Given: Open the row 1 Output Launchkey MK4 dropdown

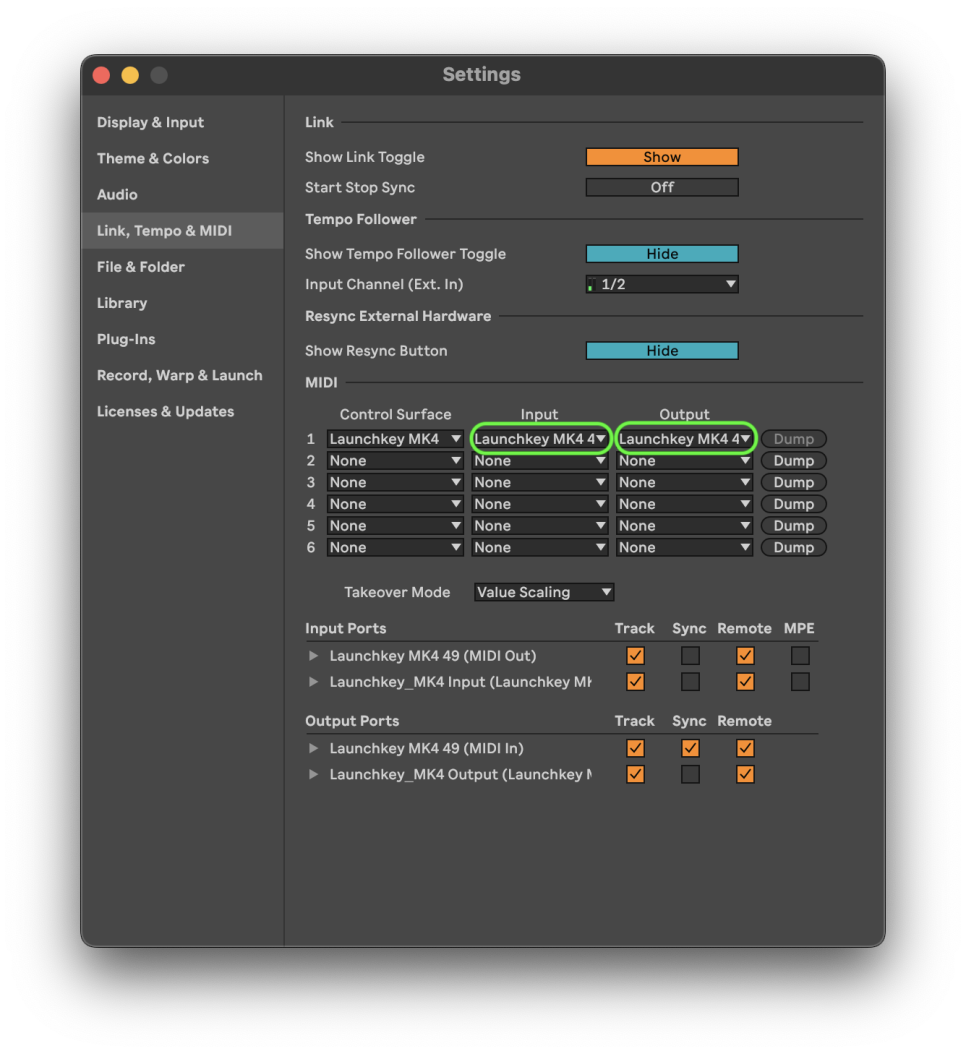Looking at the screenshot, I should coord(684,439).
